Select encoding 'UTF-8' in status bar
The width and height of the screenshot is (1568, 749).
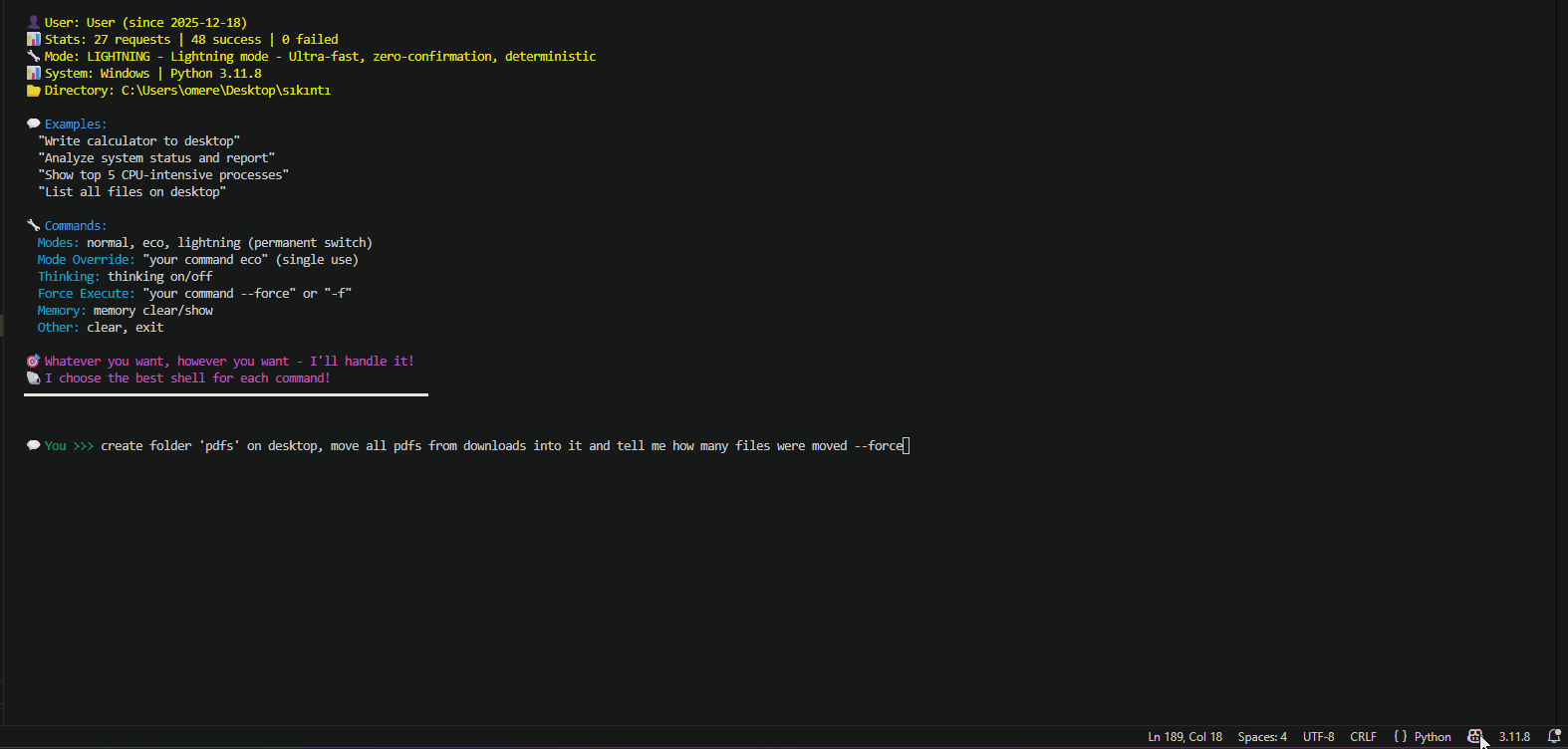tap(1318, 737)
